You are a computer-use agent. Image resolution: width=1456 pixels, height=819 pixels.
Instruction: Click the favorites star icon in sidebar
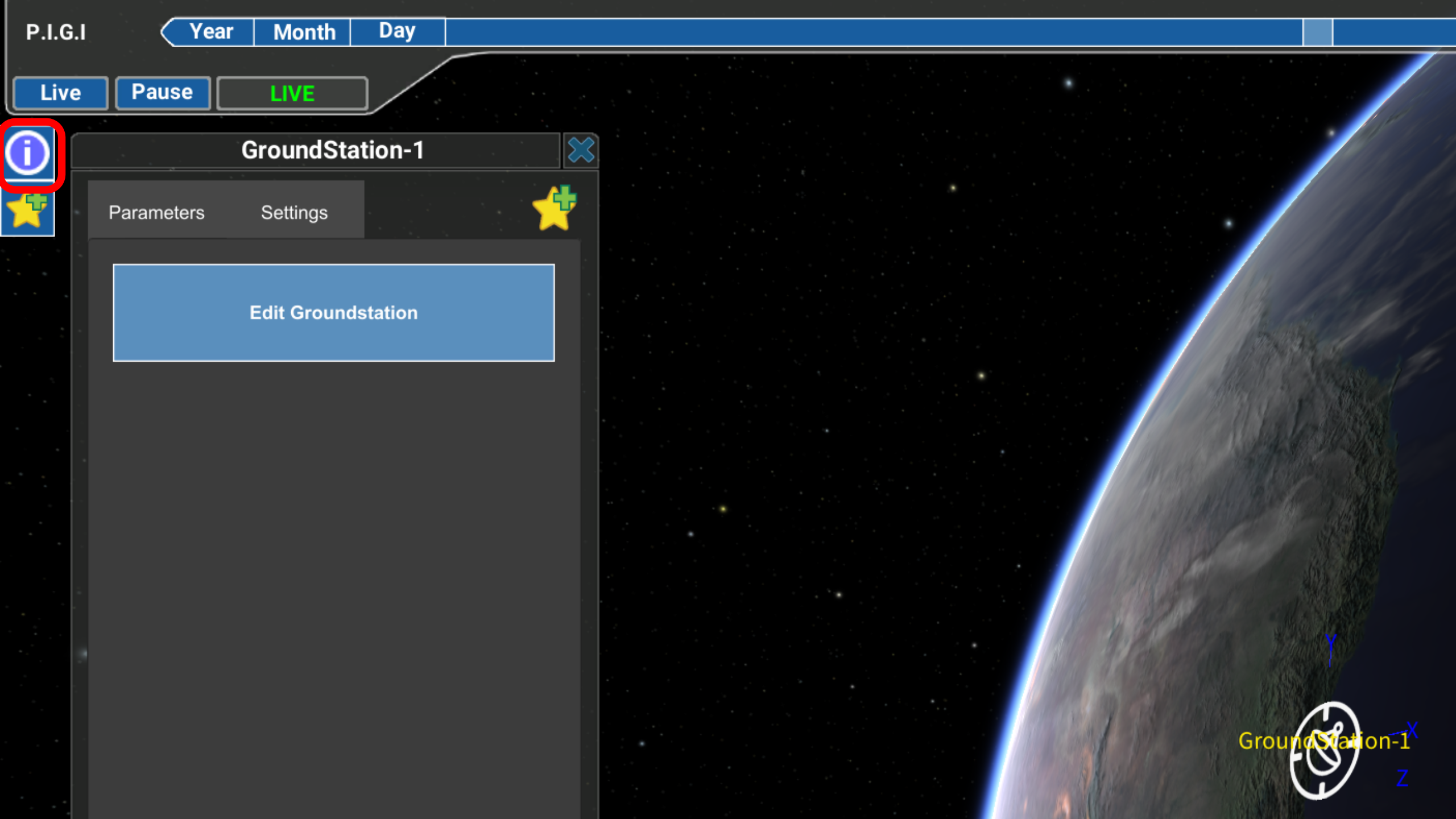tap(27, 211)
